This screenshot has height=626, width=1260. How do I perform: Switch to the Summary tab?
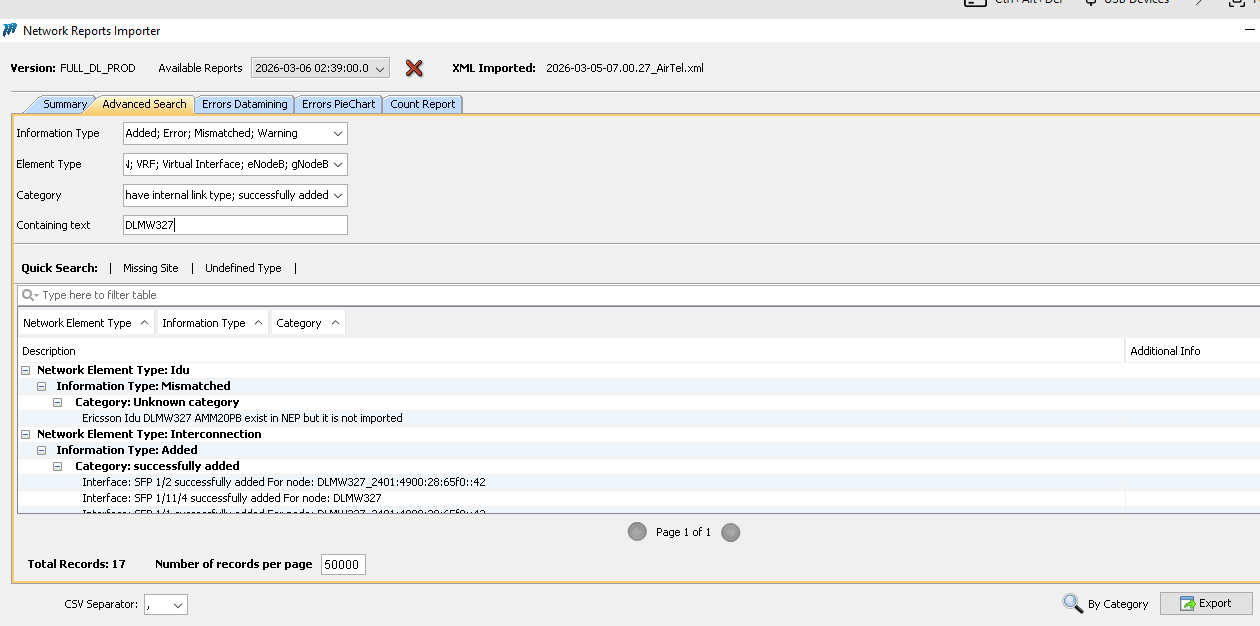point(64,104)
